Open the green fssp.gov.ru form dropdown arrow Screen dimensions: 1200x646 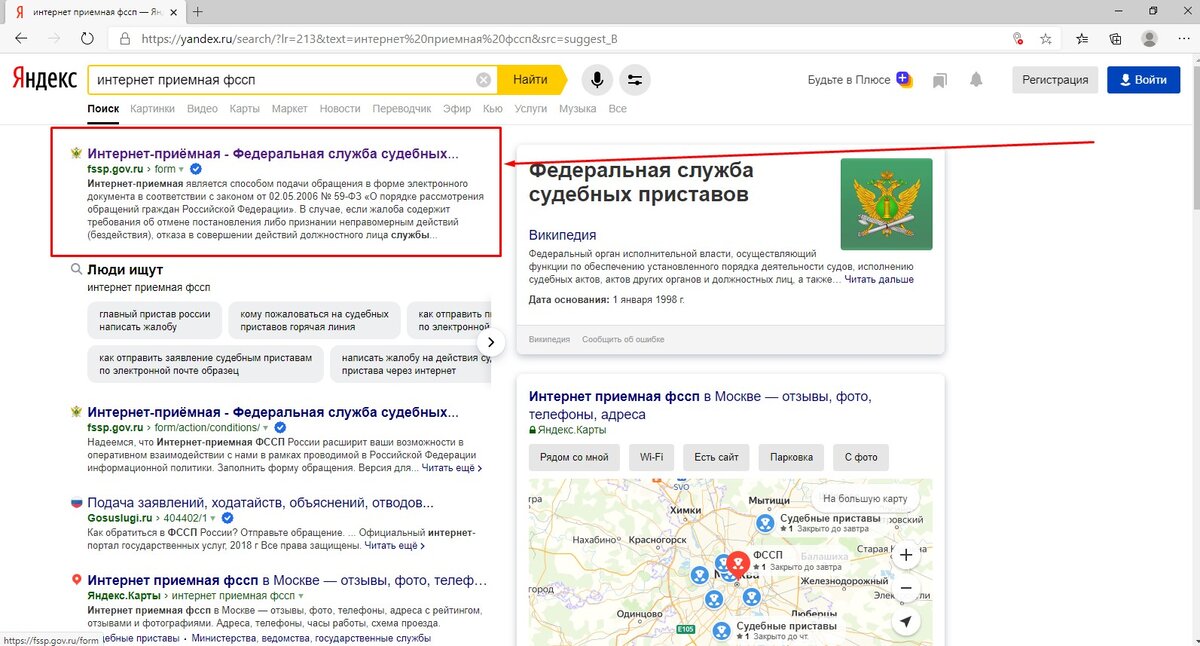182,170
